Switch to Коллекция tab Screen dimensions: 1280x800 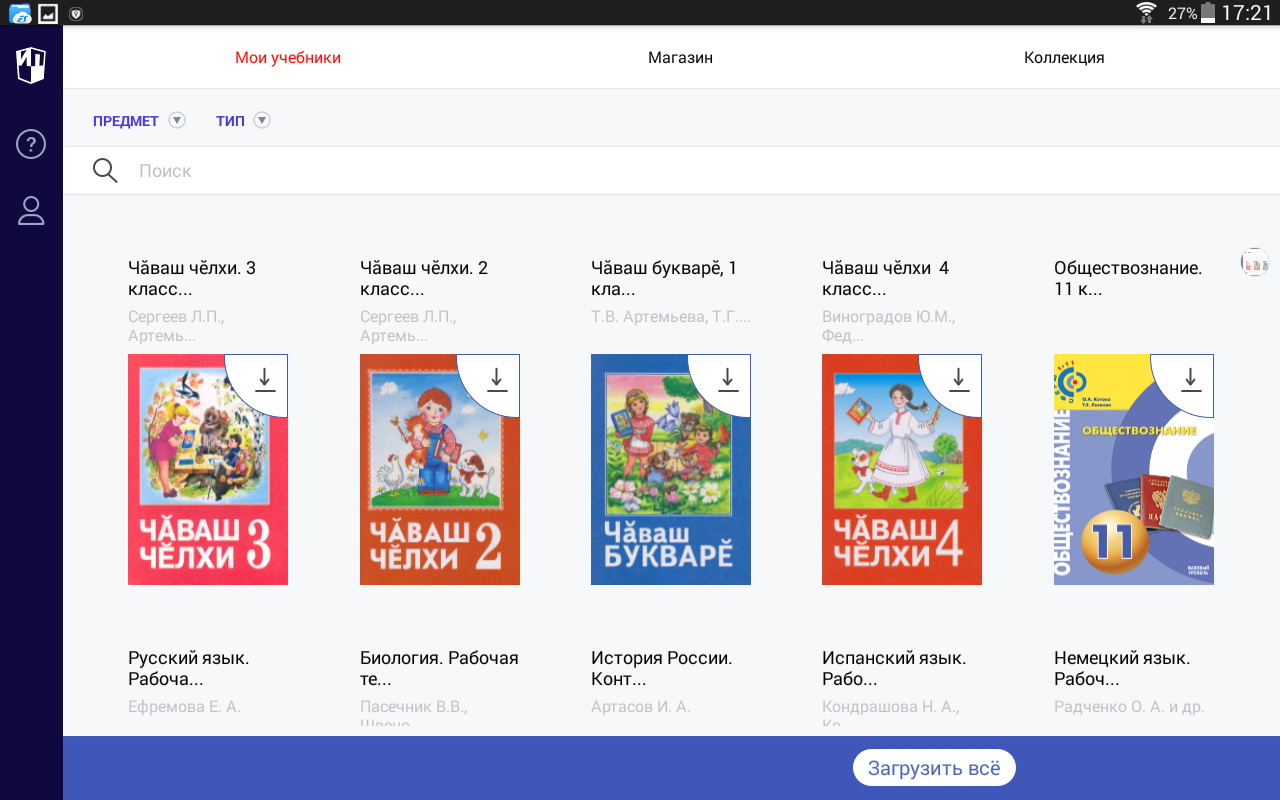pos(1064,58)
